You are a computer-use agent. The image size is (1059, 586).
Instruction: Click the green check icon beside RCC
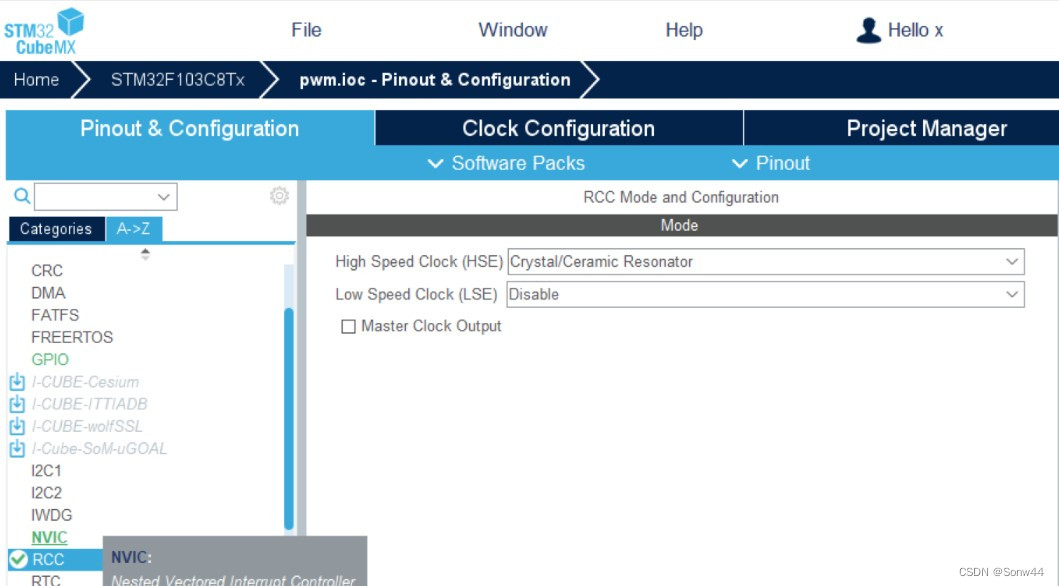click(19, 560)
